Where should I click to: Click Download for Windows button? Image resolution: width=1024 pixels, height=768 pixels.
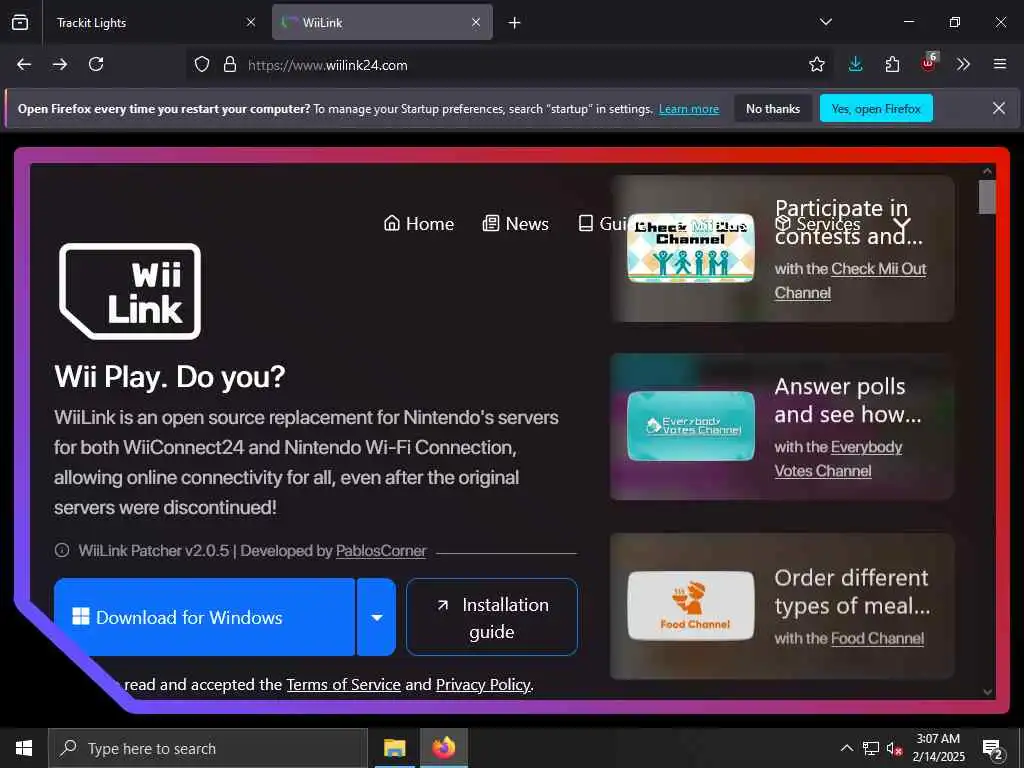point(204,617)
